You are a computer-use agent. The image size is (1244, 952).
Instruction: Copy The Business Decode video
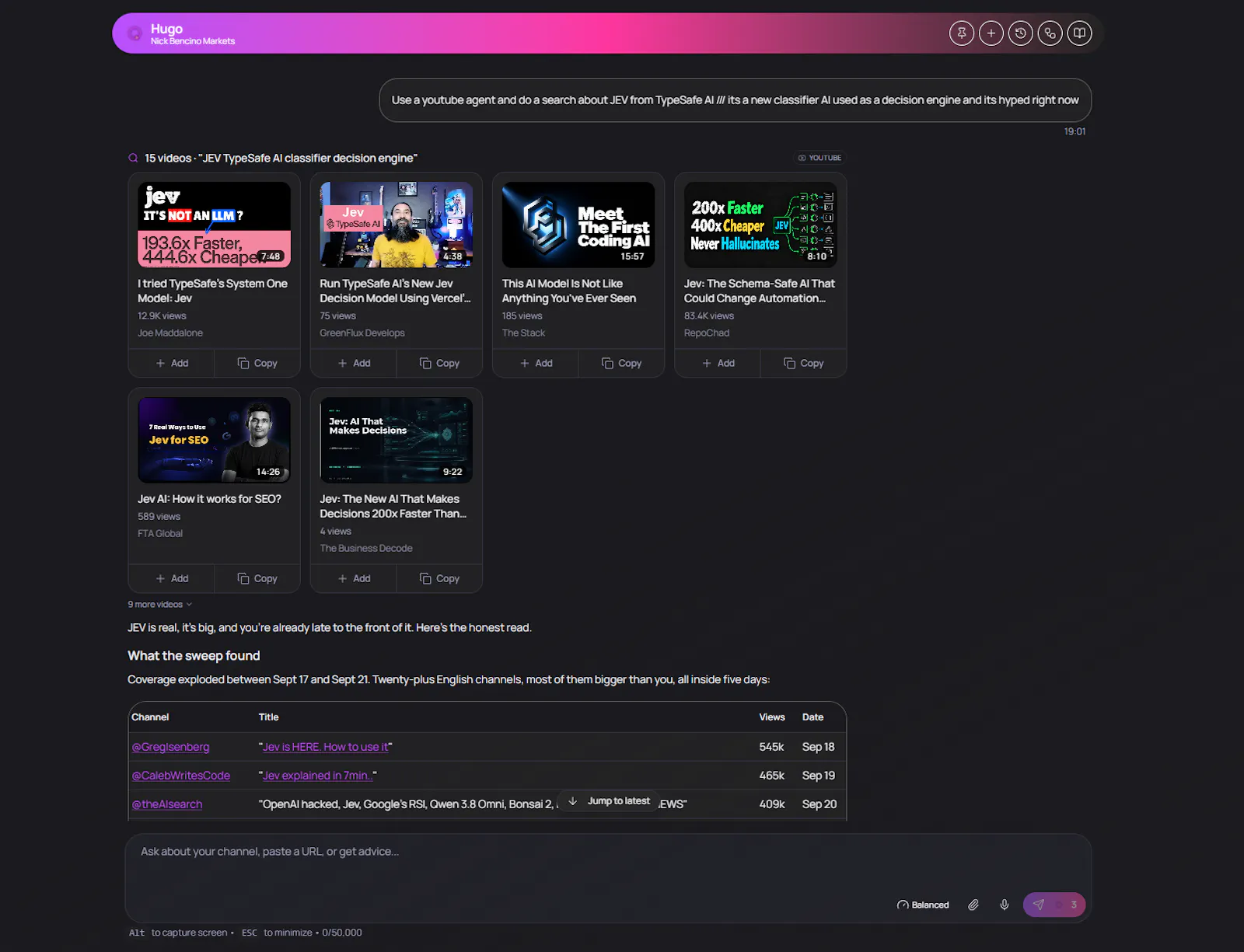[x=439, y=578]
